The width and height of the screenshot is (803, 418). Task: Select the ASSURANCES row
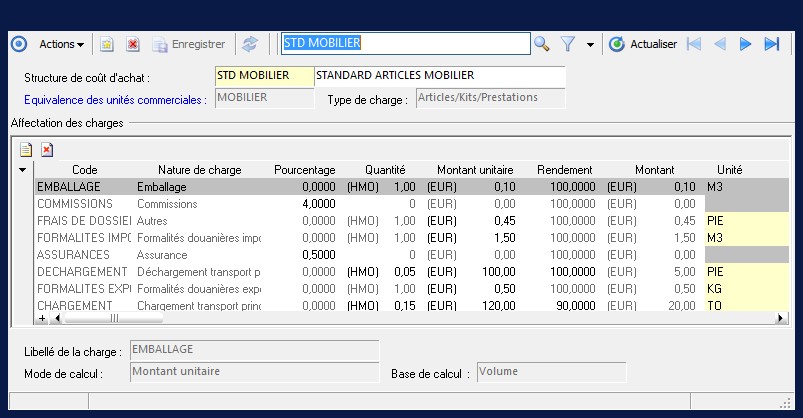coord(412,255)
